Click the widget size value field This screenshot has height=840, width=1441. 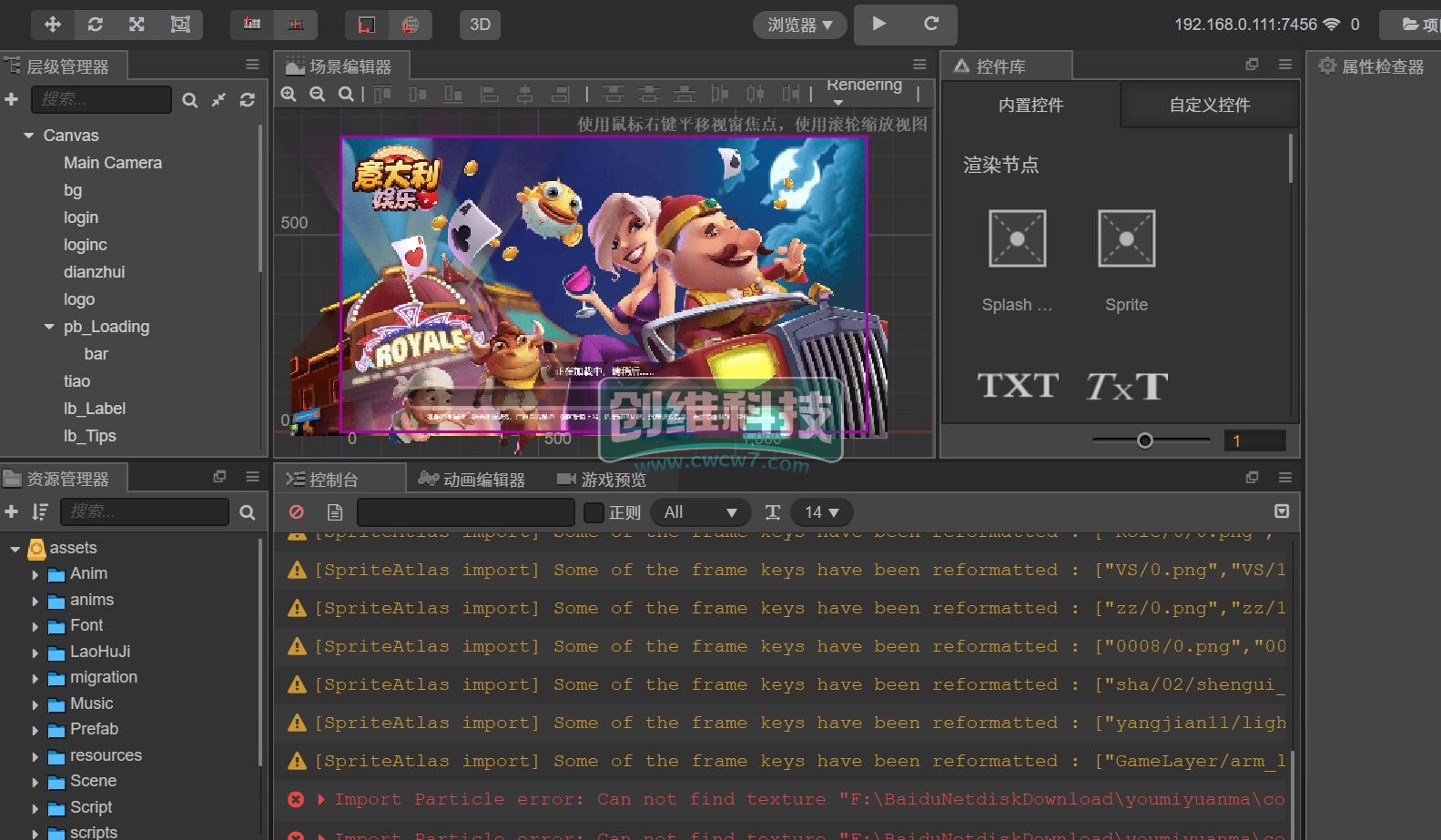[1254, 440]
